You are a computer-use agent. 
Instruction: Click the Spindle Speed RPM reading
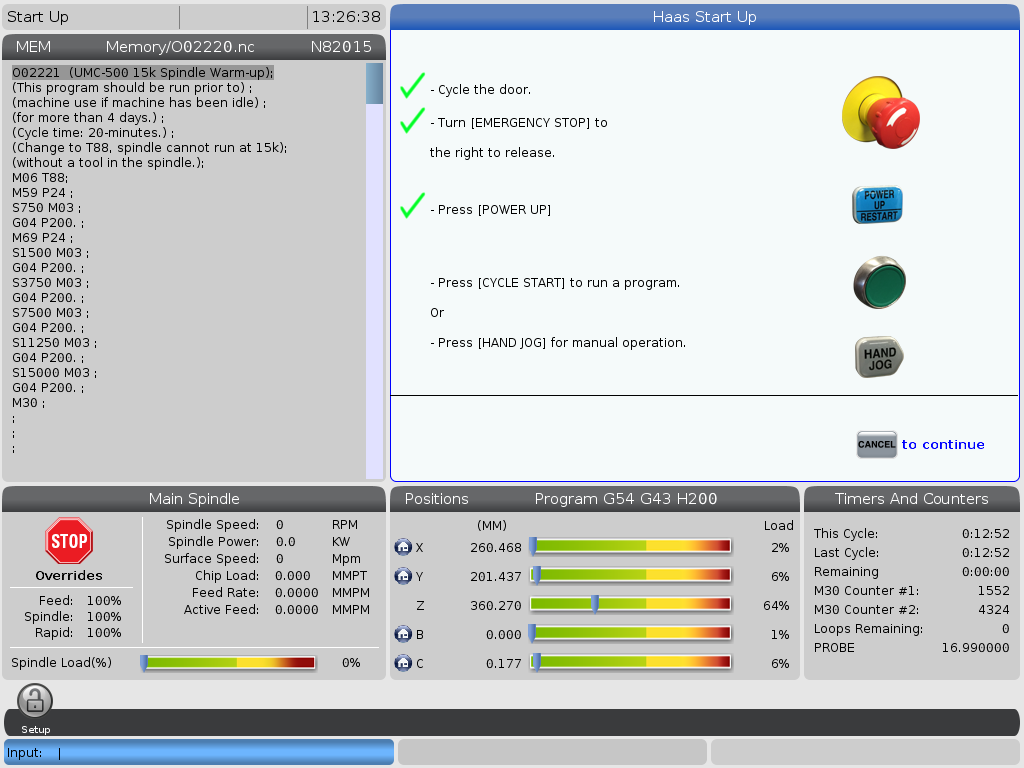[x=280, y=524]
